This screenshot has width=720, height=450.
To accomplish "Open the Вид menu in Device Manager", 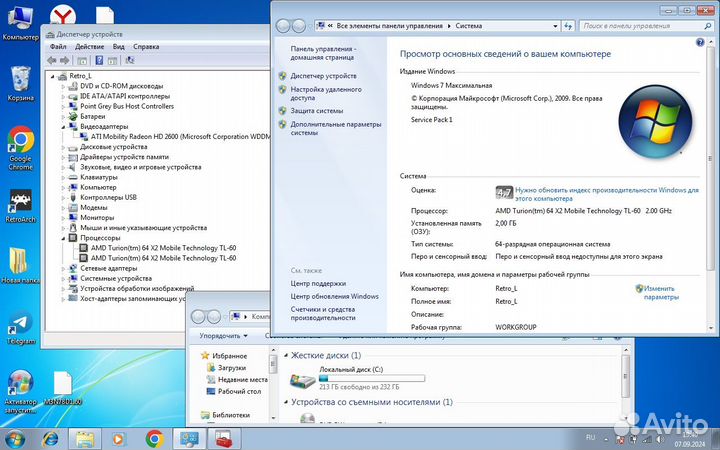I will (118, 46).
